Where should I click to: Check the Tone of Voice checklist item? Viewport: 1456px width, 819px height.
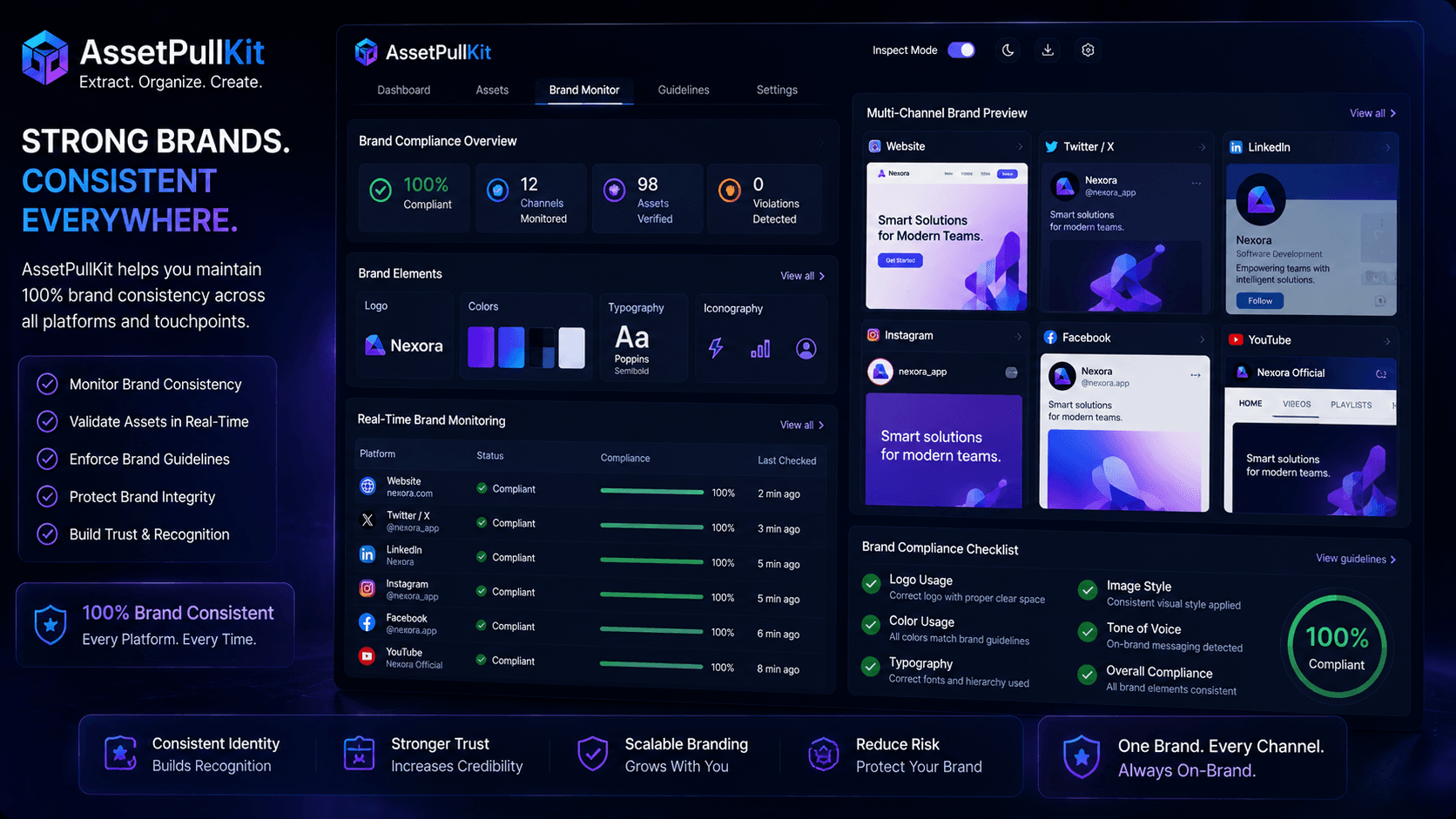pos(1088,632)
